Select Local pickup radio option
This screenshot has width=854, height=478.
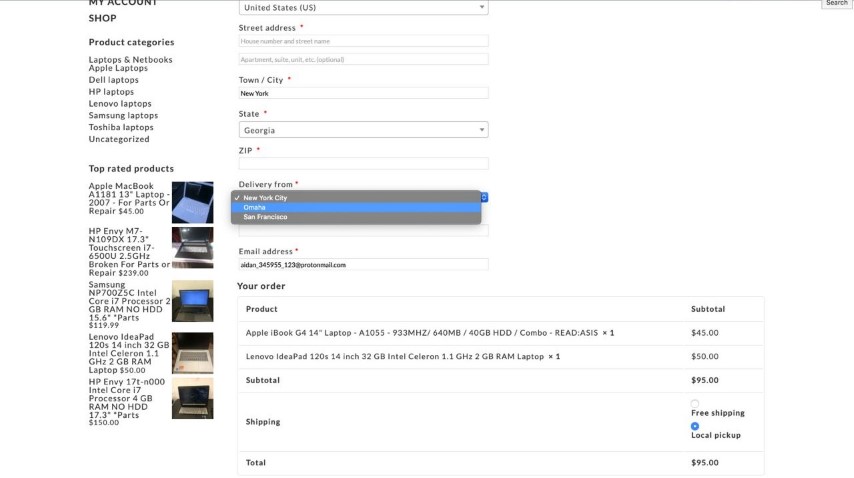(x=694, y=426)
